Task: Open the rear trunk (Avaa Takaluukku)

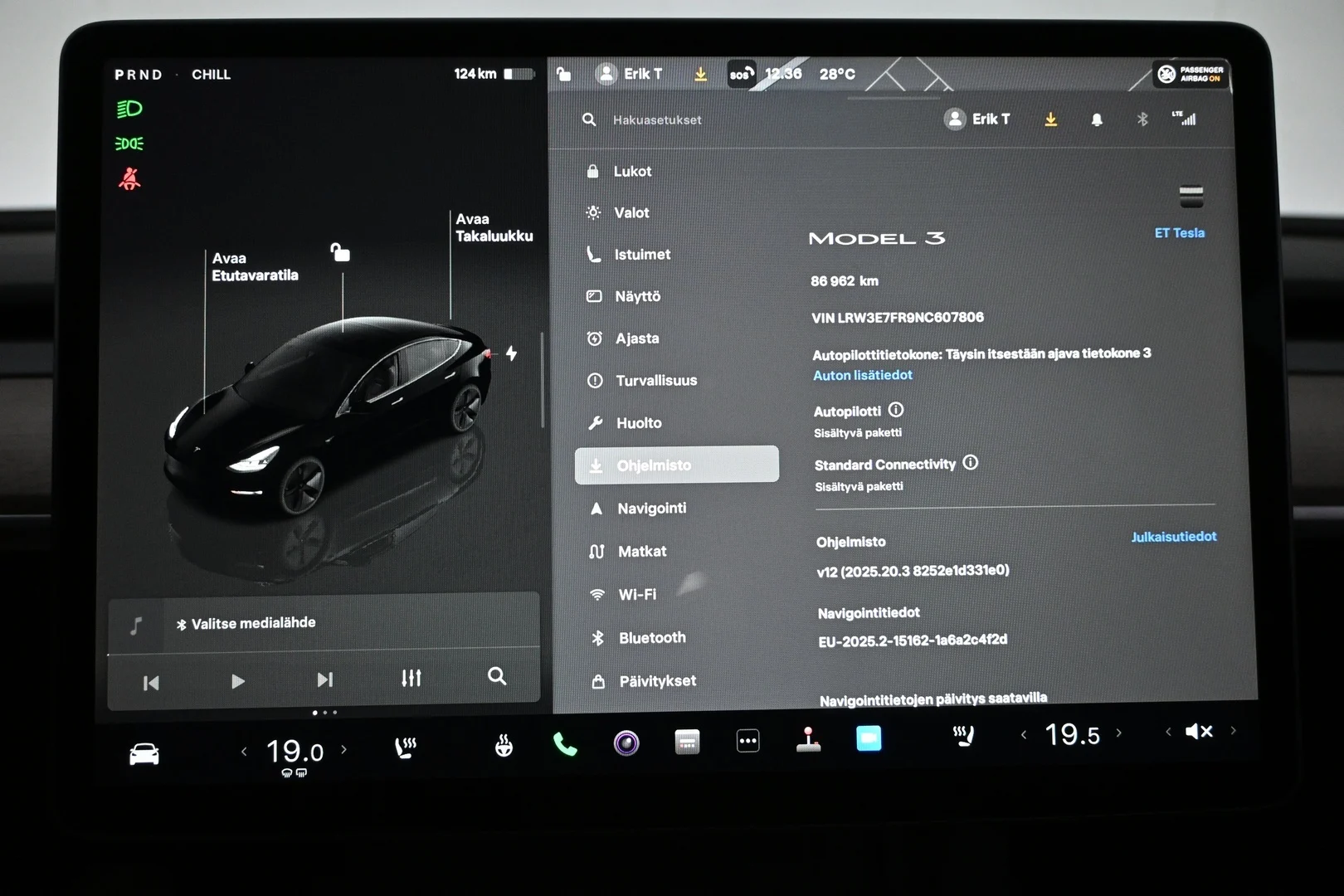Action: (494, 227)
